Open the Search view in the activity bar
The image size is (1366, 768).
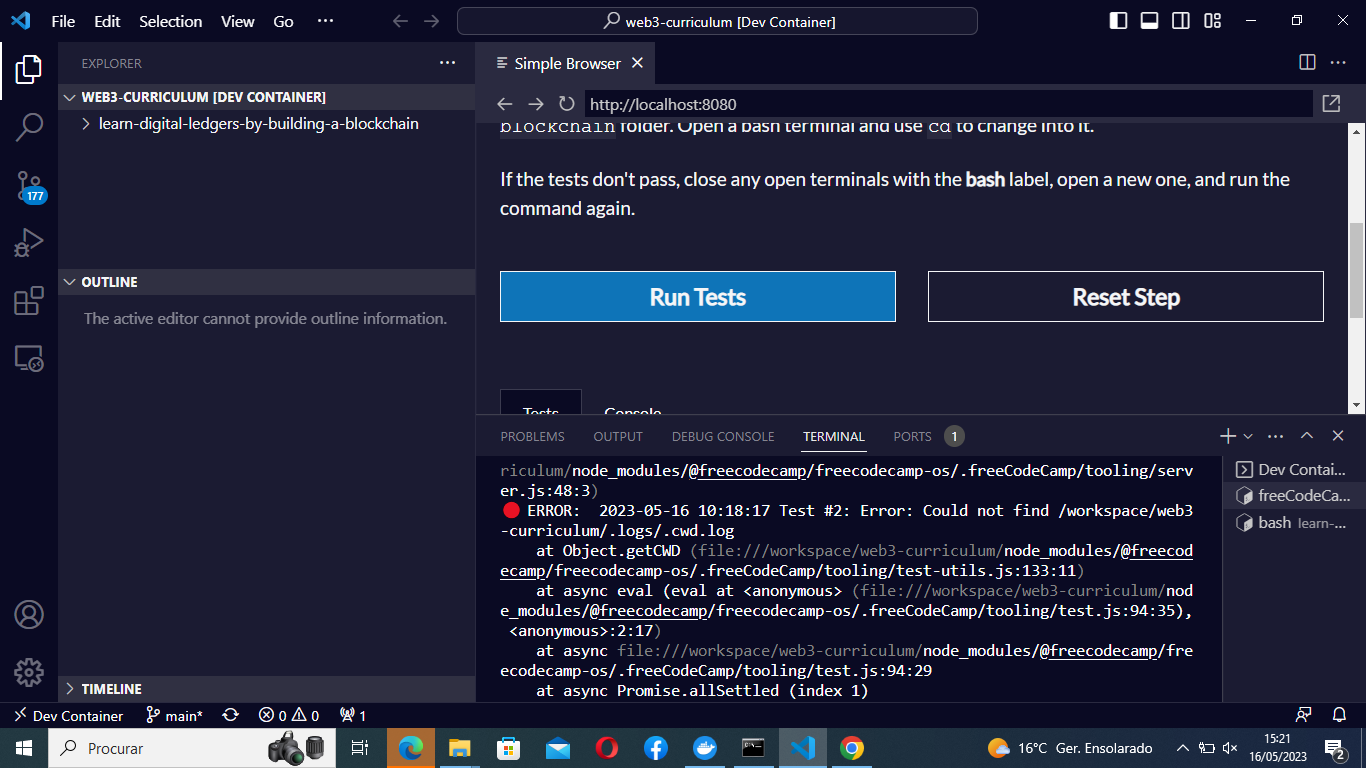(x=29, y=127)
